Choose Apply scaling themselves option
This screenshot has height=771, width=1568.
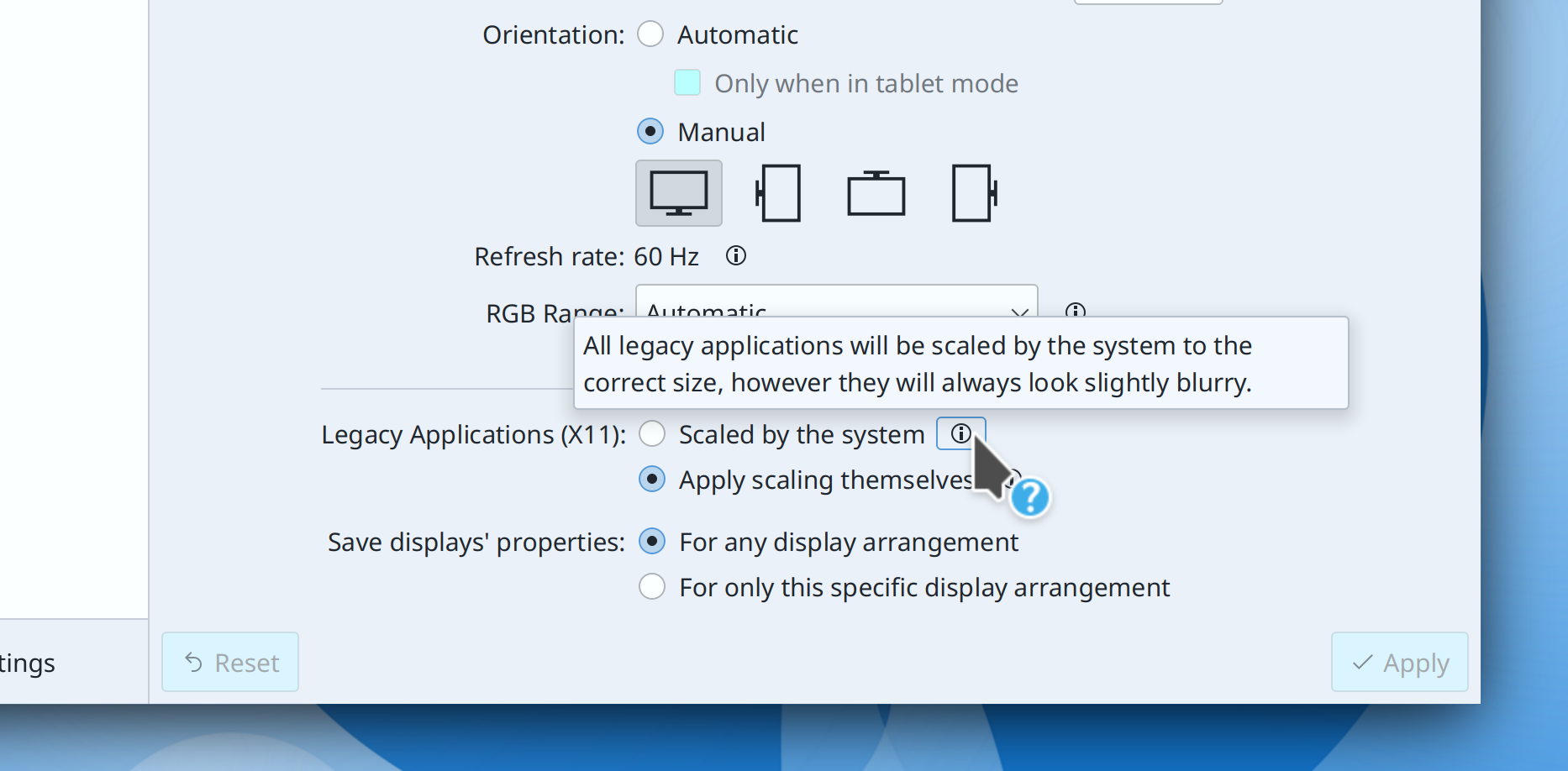[652, 480]
